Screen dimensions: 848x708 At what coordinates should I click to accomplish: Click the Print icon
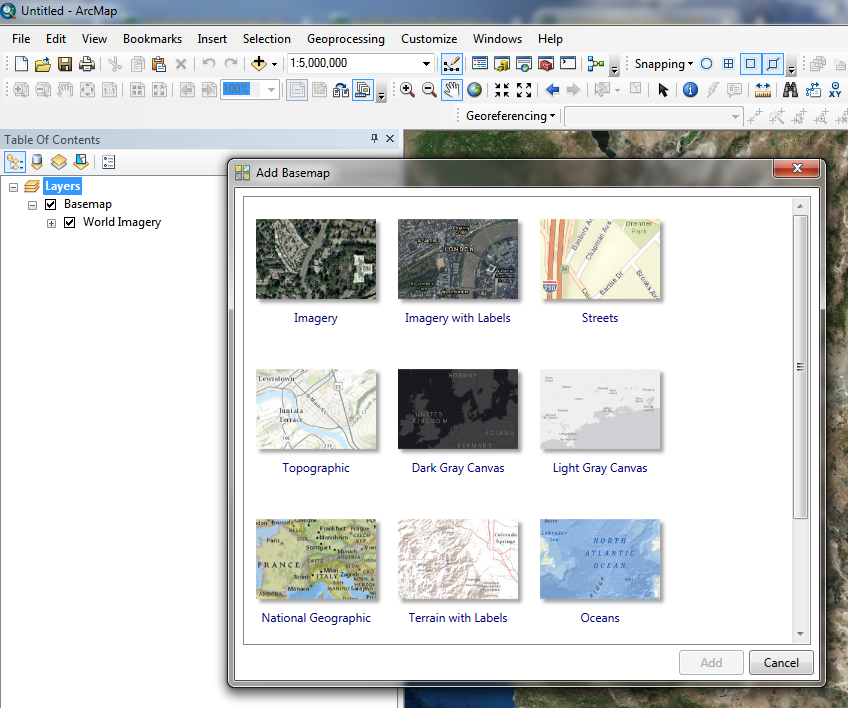[x=87, y=64]
